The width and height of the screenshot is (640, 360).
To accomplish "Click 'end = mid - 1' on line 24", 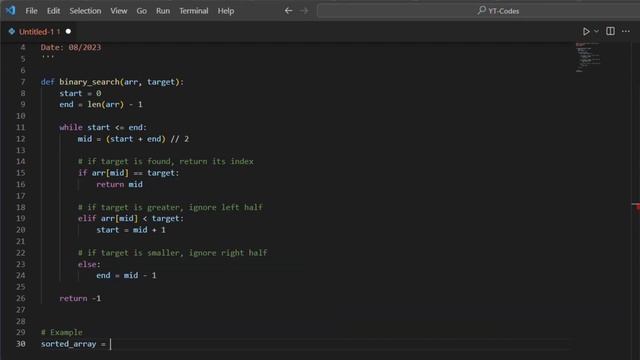I will point(127,276).
